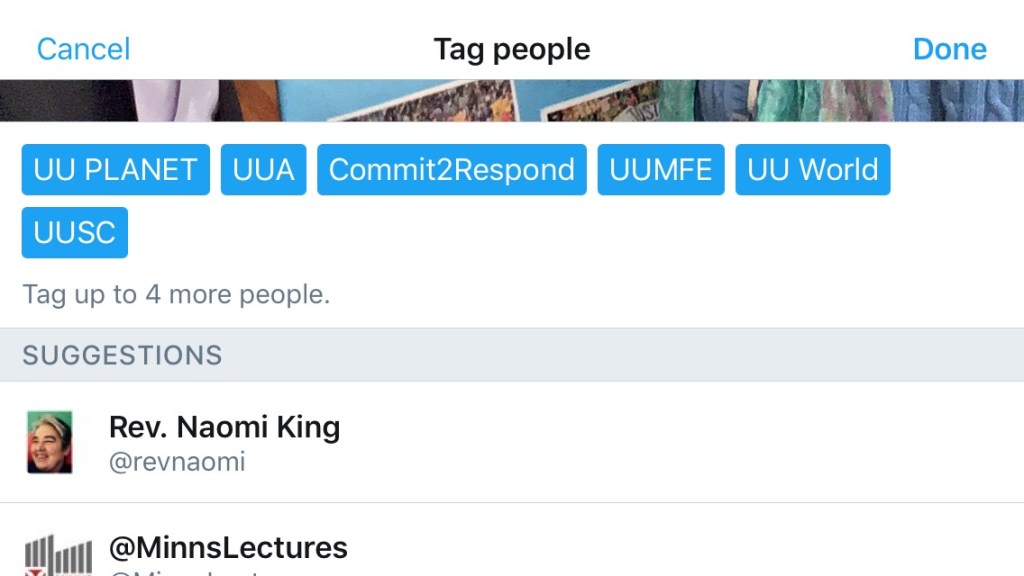Tap the Commit2Respond tag chip

pyautogui.click(x=451, y=170)
